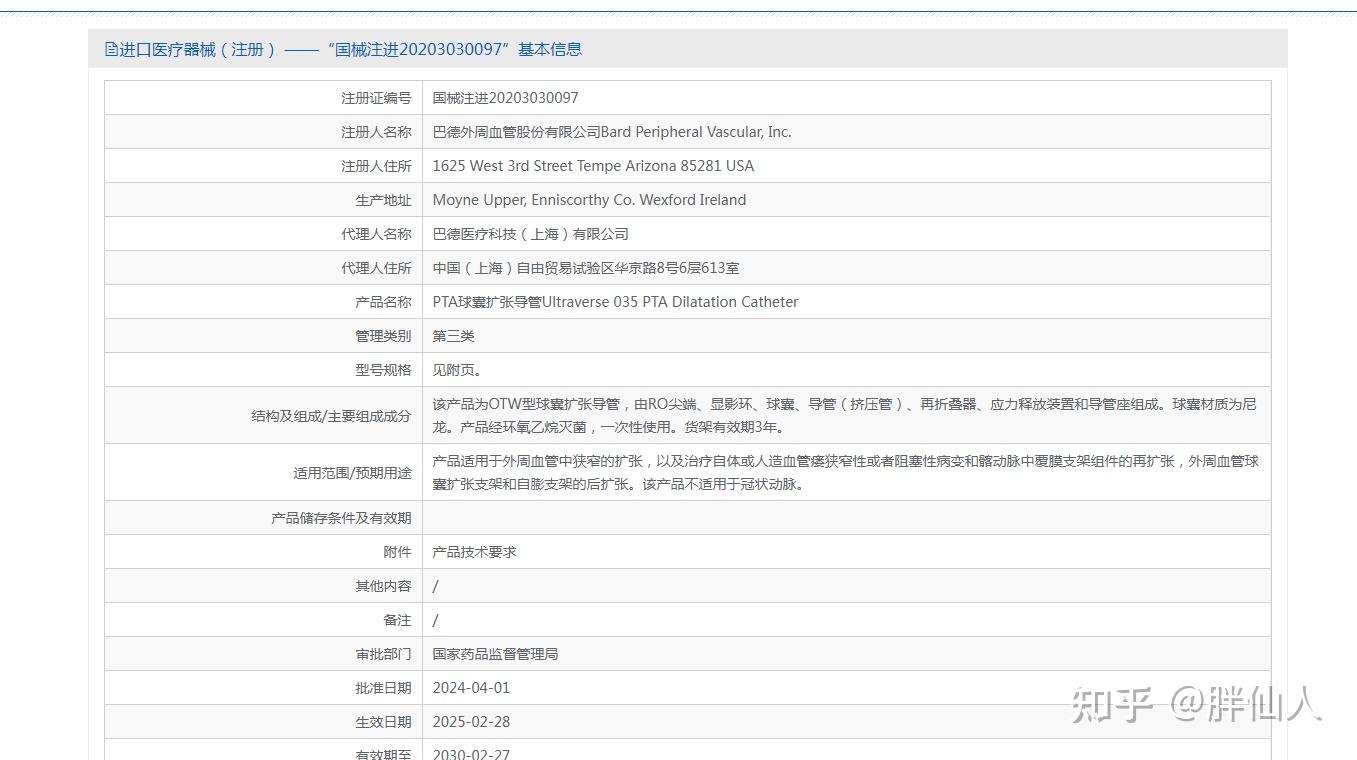Select agent address 华京路8号6层613室

[671, 268]
